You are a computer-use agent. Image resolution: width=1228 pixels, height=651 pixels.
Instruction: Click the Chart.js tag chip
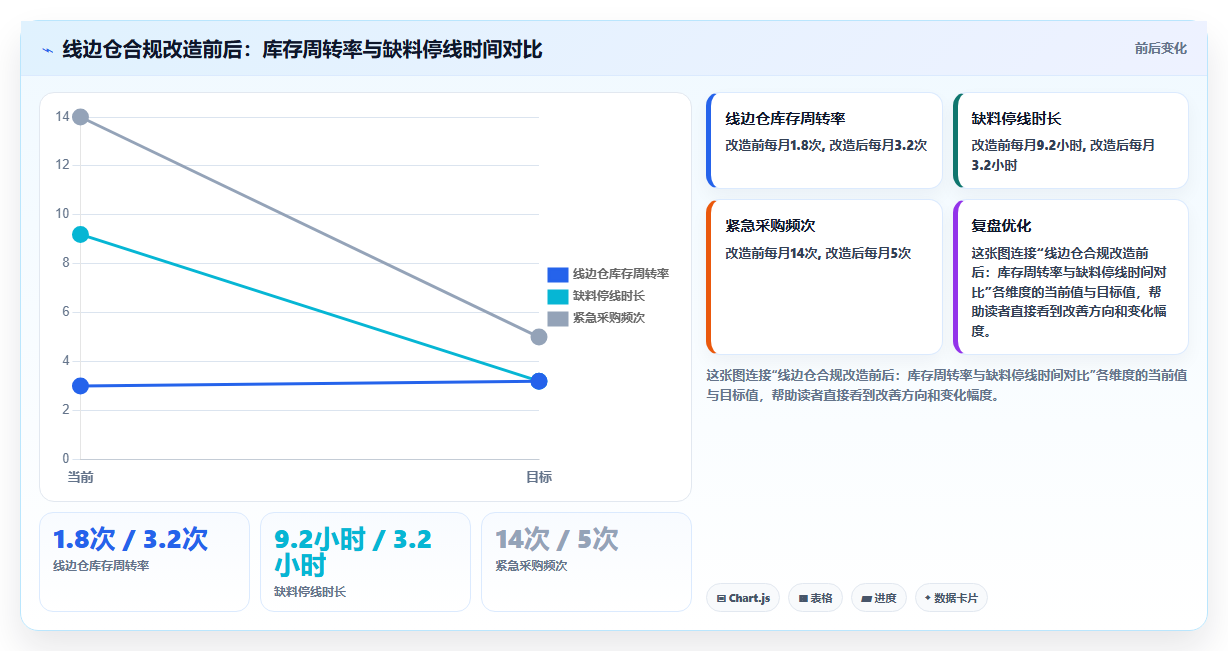(x=743, y=598)
